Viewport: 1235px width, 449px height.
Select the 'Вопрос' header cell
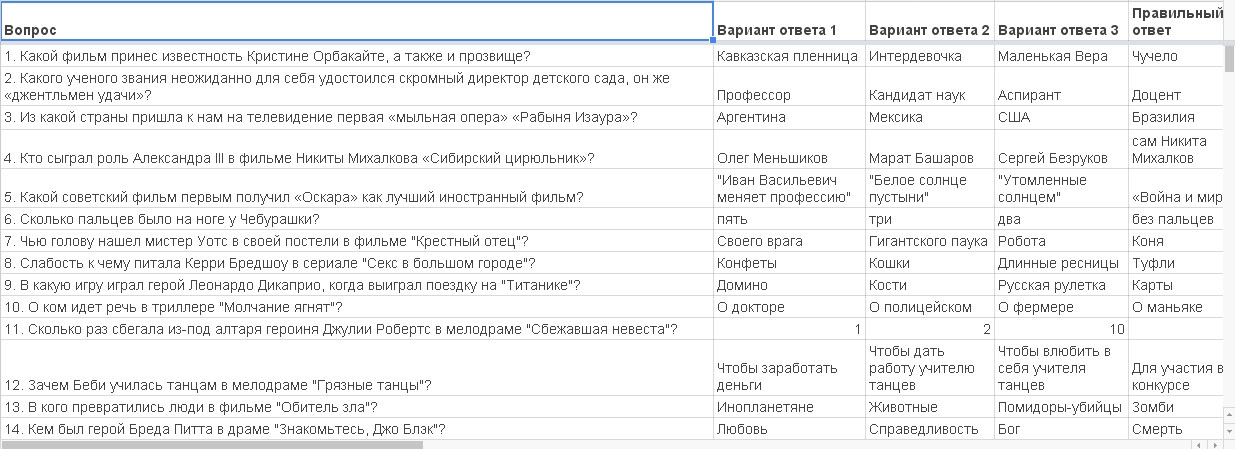tap(357, 21)
